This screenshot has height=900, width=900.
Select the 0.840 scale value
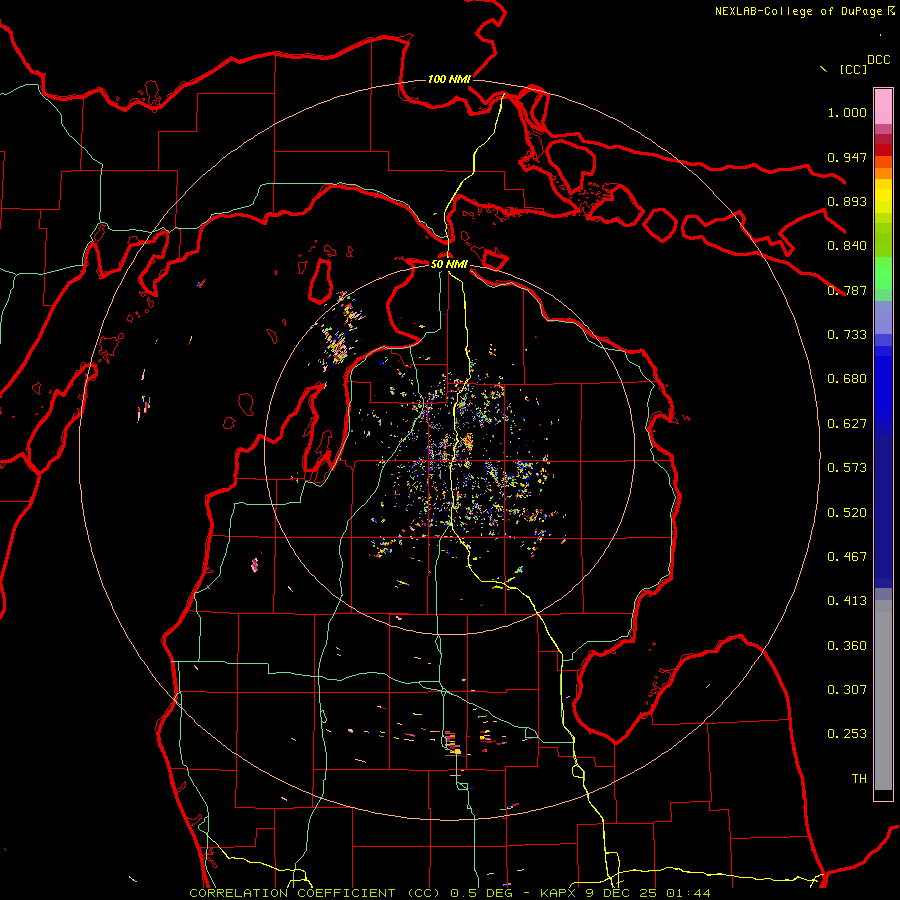pos(847,246)
